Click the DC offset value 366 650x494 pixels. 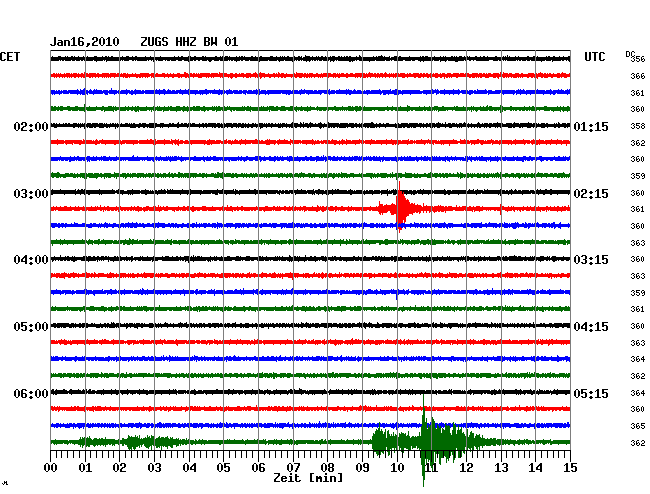(638, 76)
